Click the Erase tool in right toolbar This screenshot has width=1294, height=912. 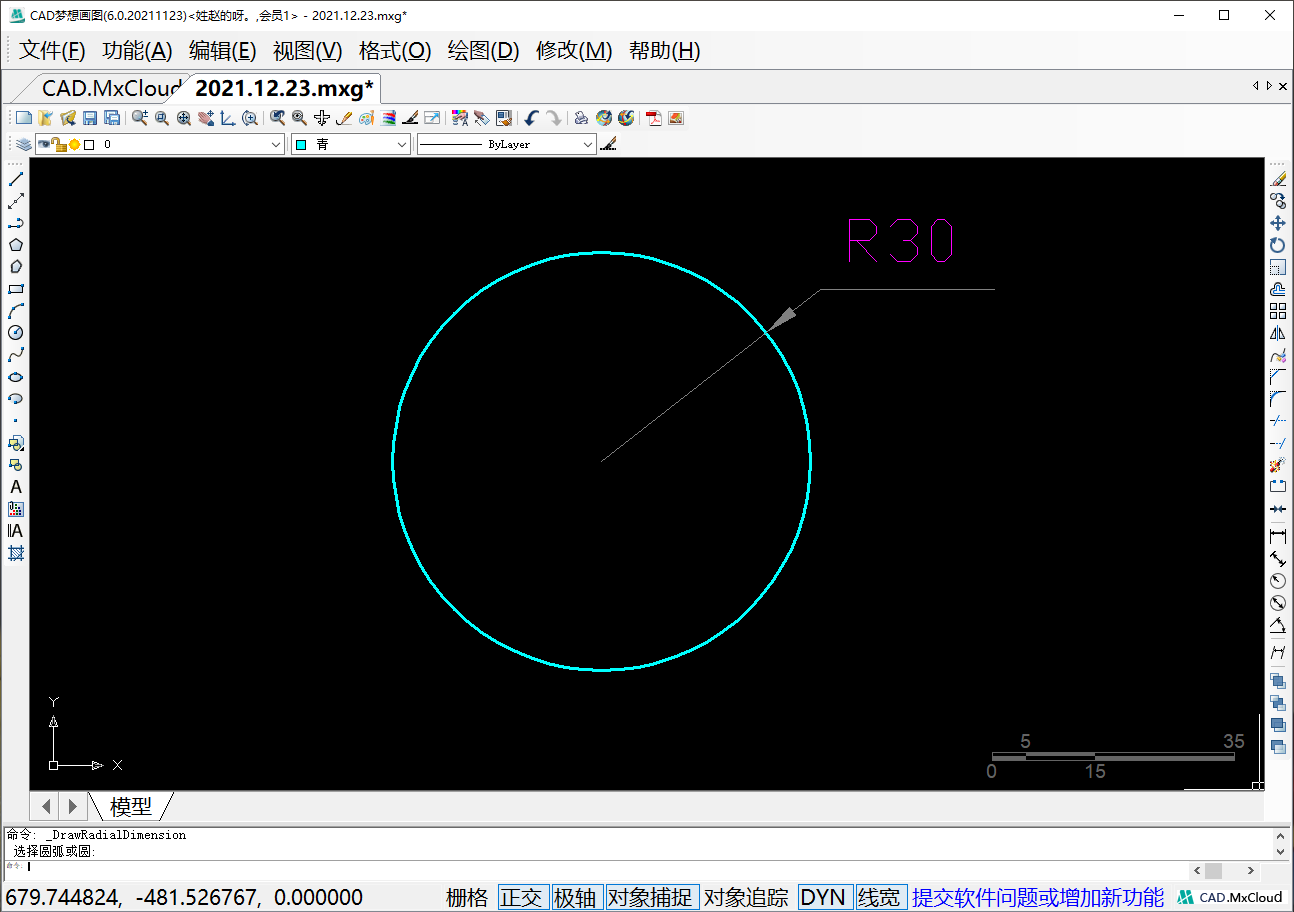tap(1278, 179)
